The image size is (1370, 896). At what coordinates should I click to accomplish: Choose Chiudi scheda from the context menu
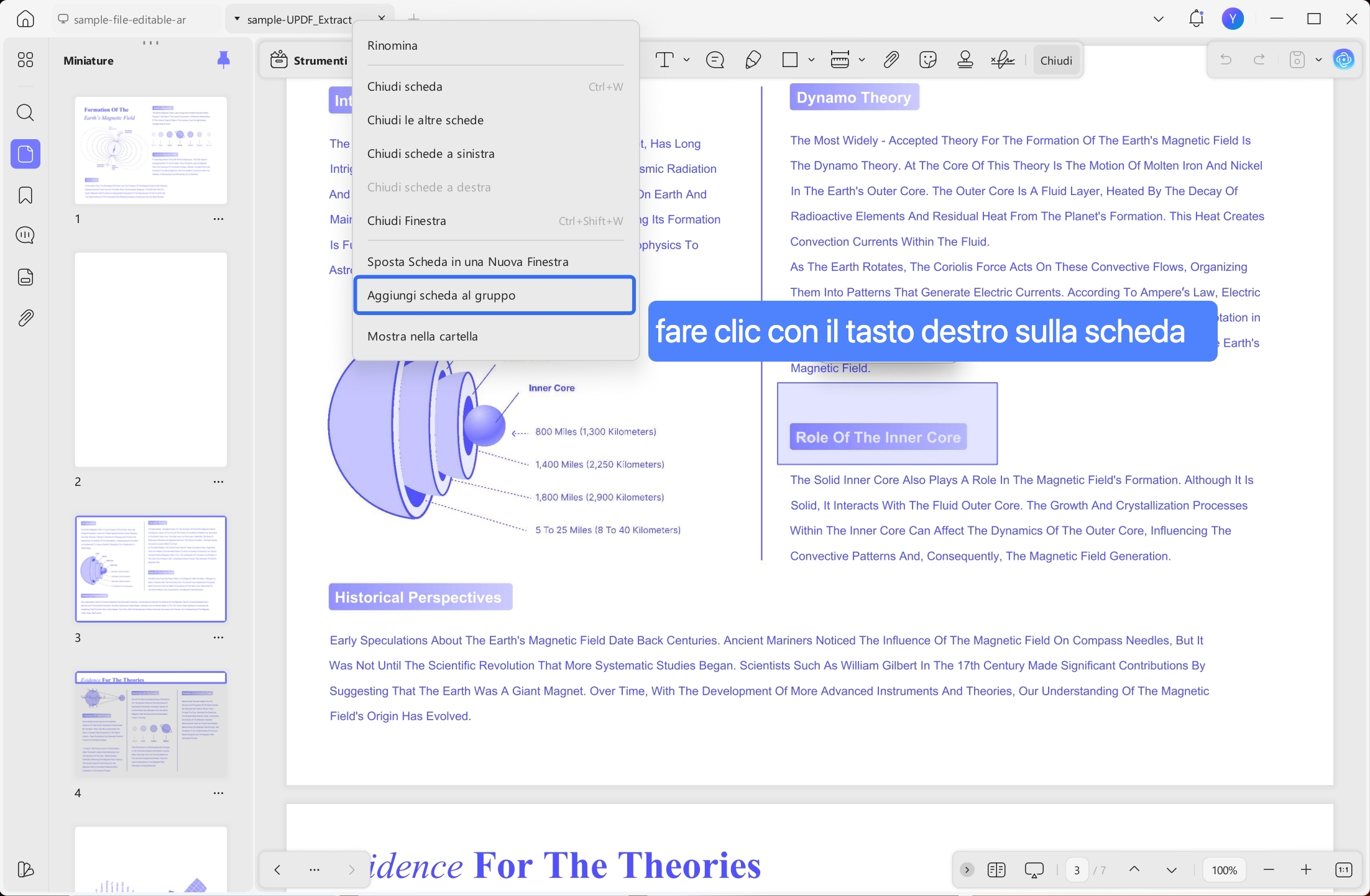pyautogui.click(x=495, y=86)
